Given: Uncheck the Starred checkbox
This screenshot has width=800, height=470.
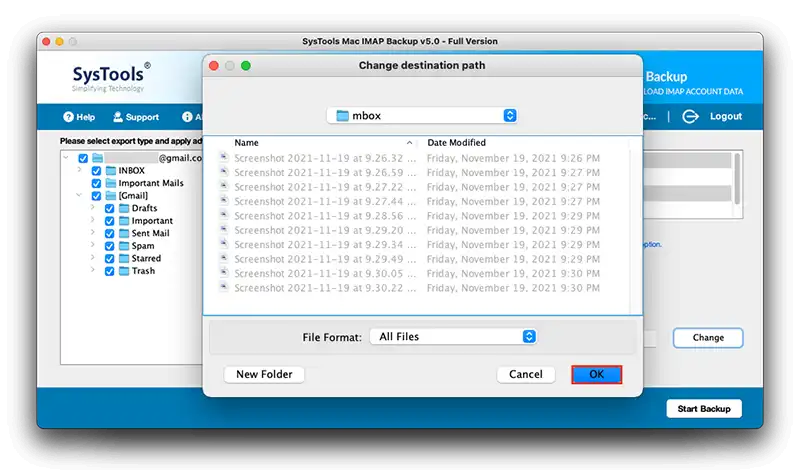Looking at the screenshot, I should [109, 259].
